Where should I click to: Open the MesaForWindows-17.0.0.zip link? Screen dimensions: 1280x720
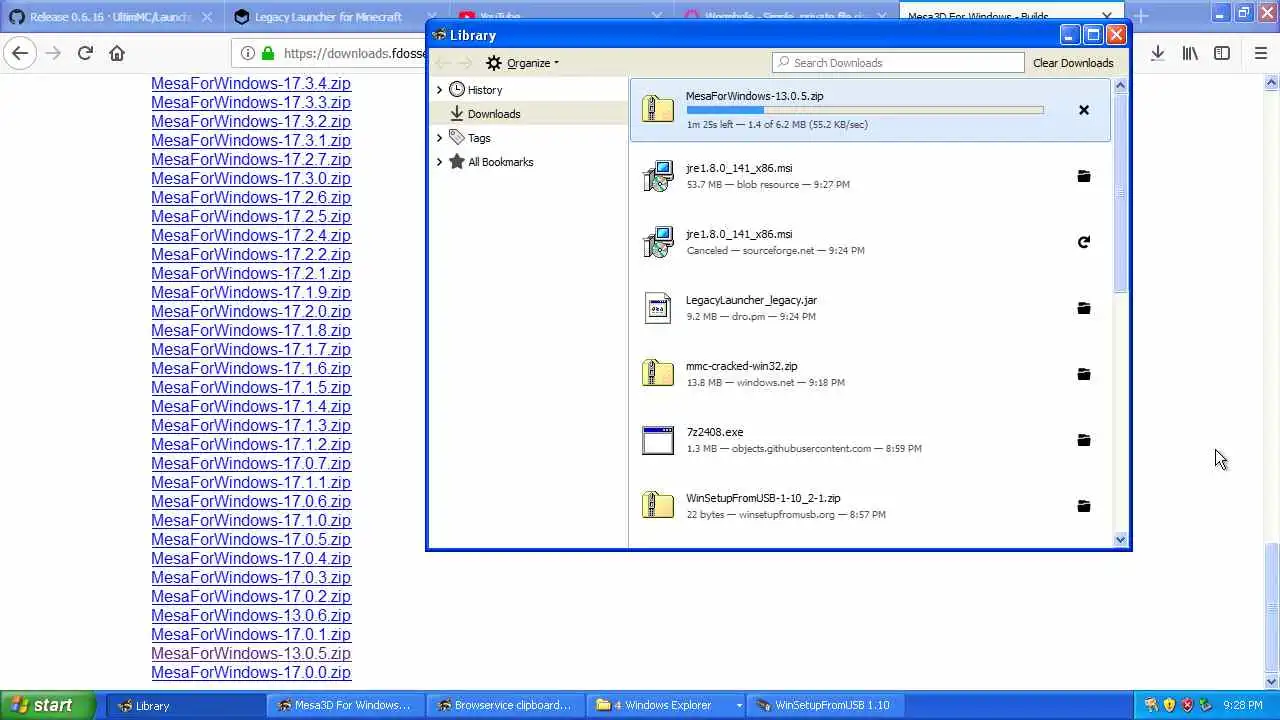[x=251, y=672]
